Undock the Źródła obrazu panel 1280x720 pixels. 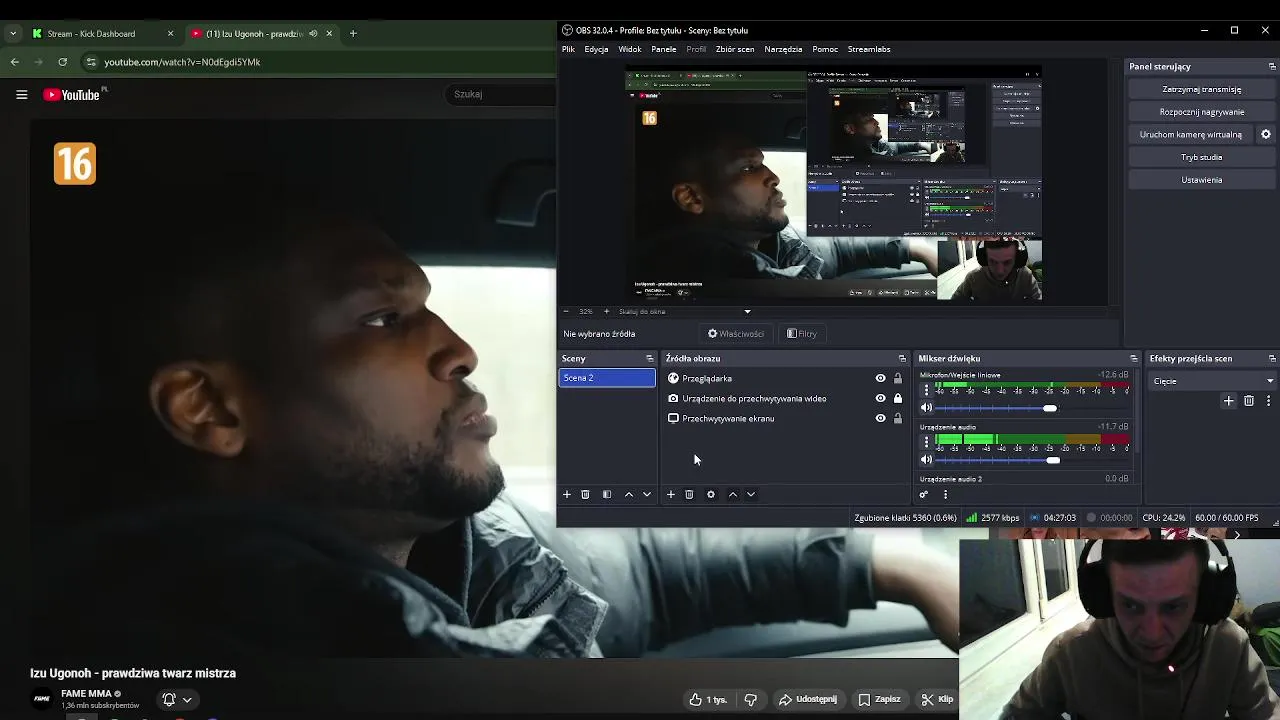902,358
